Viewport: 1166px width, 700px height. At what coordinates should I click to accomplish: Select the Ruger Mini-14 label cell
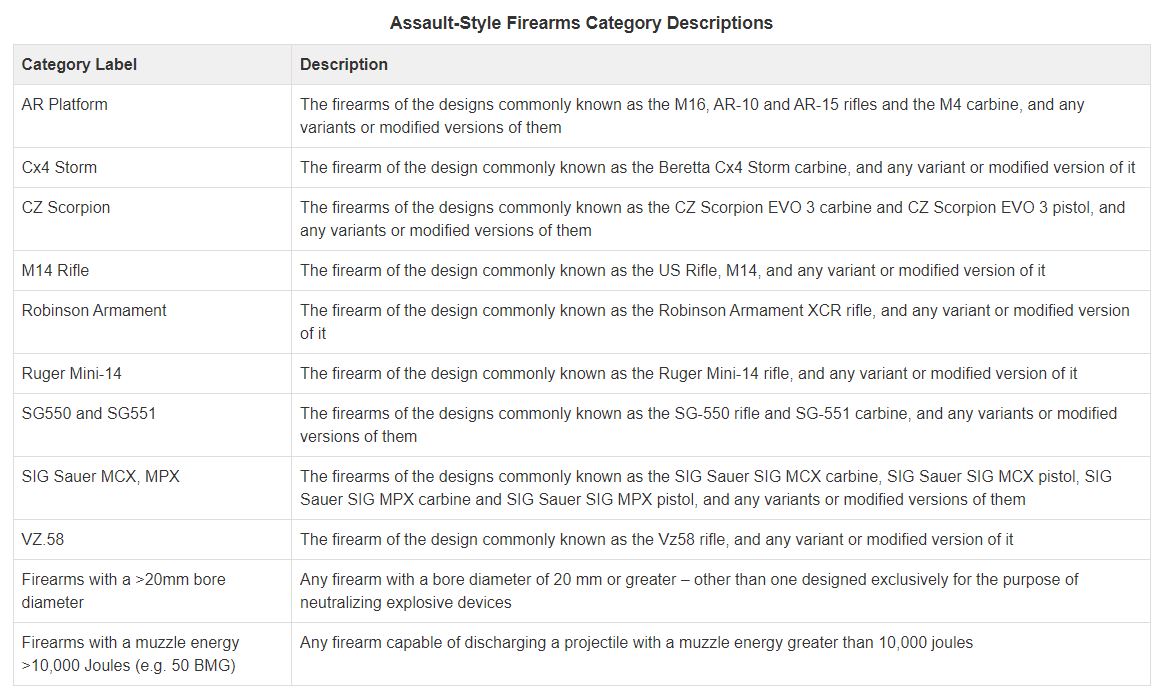72,373
